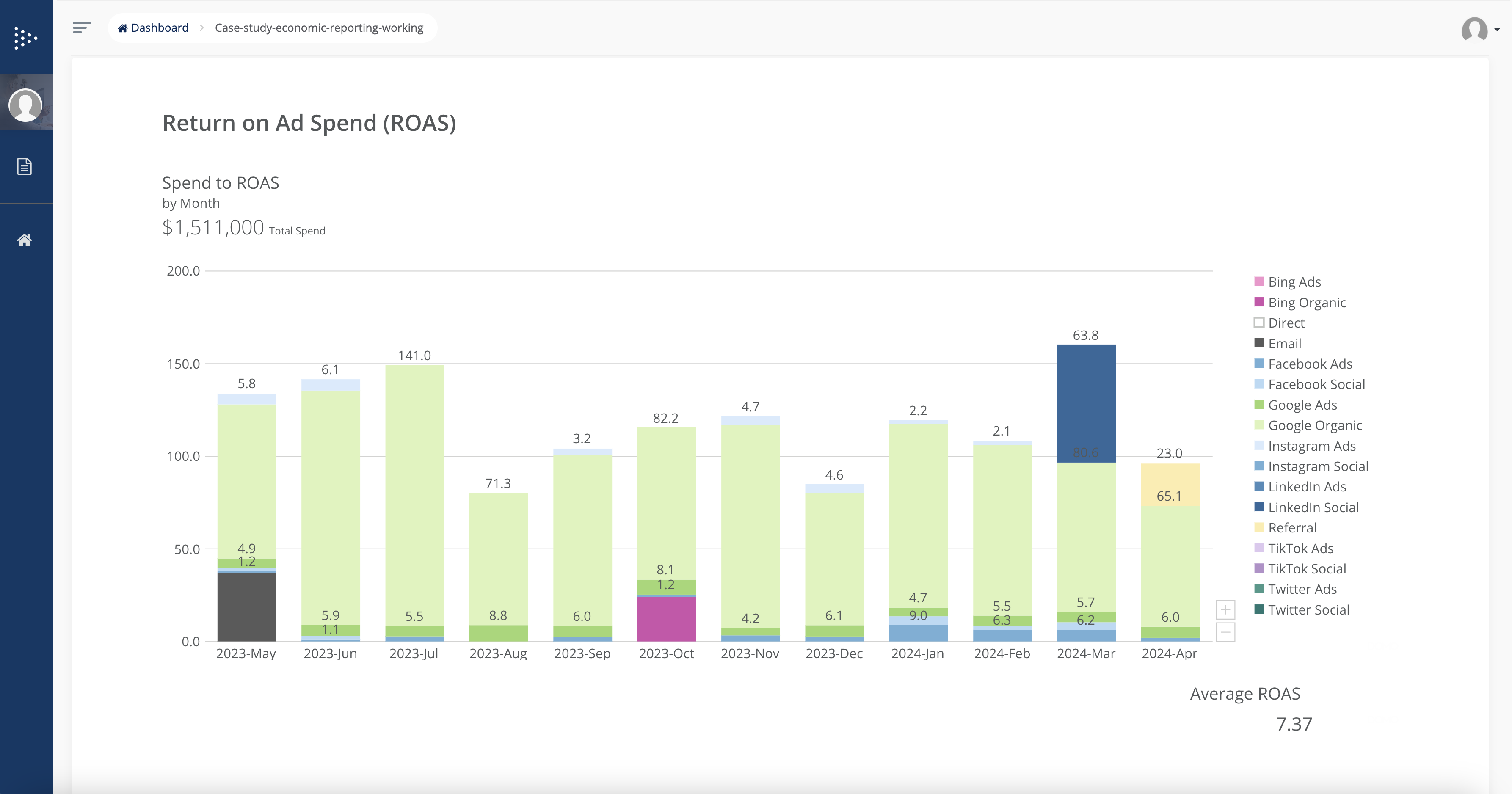Click the 2023-Aug Google Ads segment labeled 8.8

498,633
